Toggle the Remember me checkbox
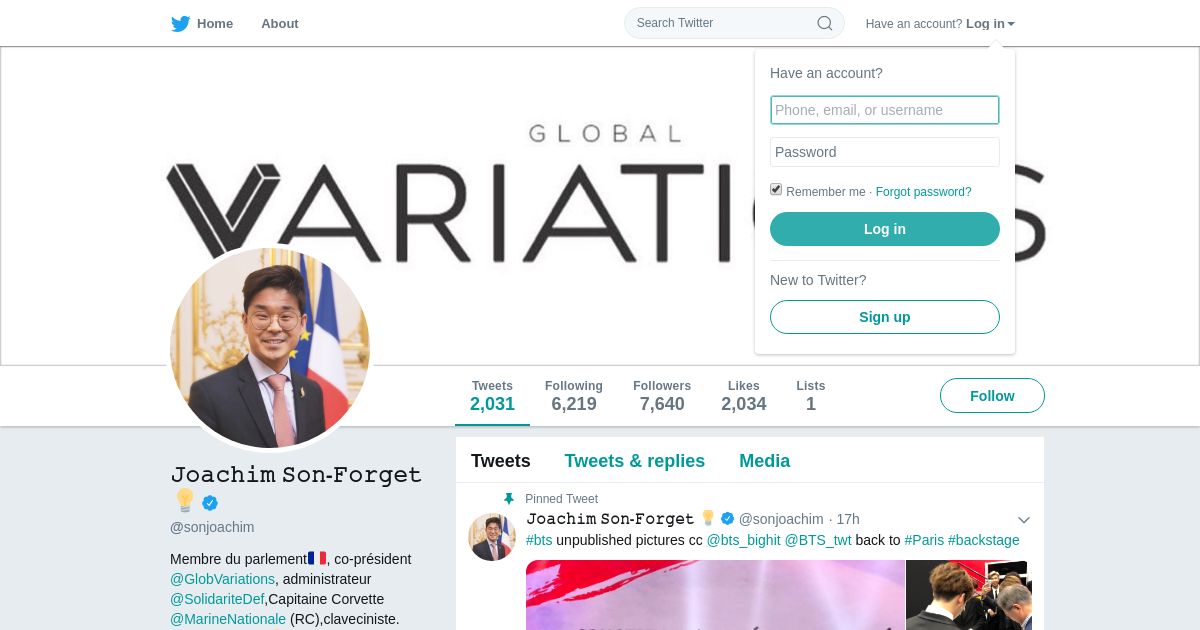The height and width of the screenshot is (630, 1200). (x=776, y=189)
